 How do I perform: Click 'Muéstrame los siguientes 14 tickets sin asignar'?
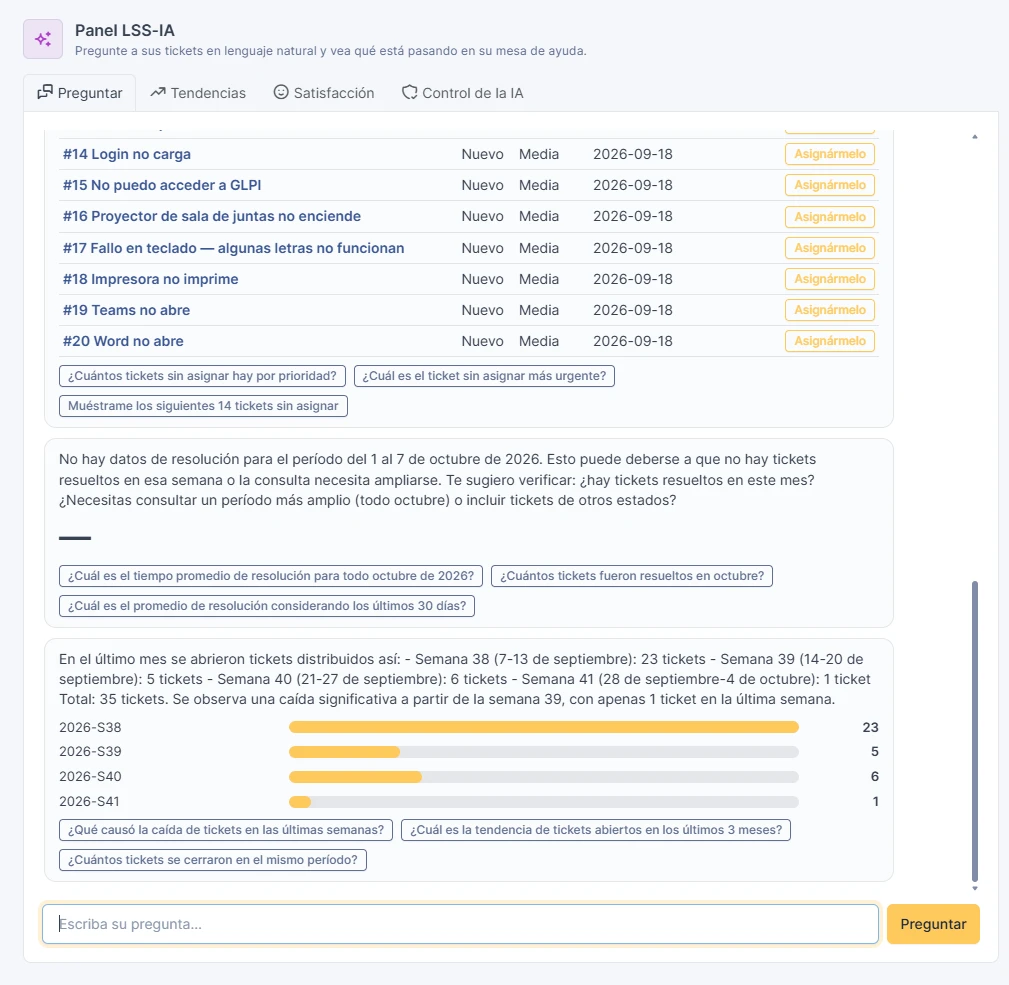[x=203, y=406]
